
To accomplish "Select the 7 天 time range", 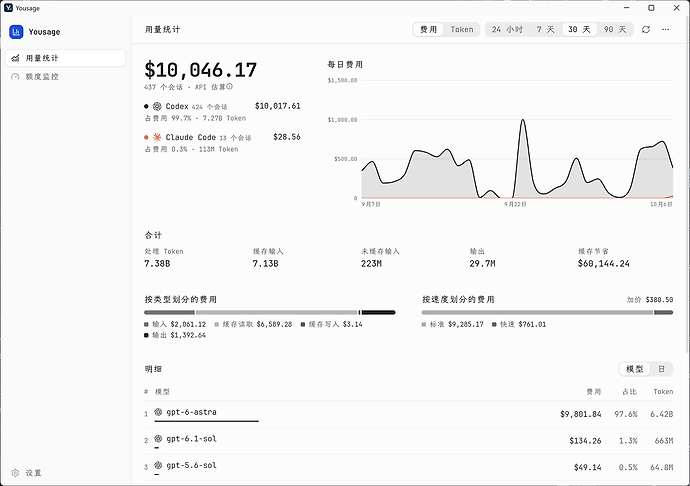I will (x=545, y=29).
